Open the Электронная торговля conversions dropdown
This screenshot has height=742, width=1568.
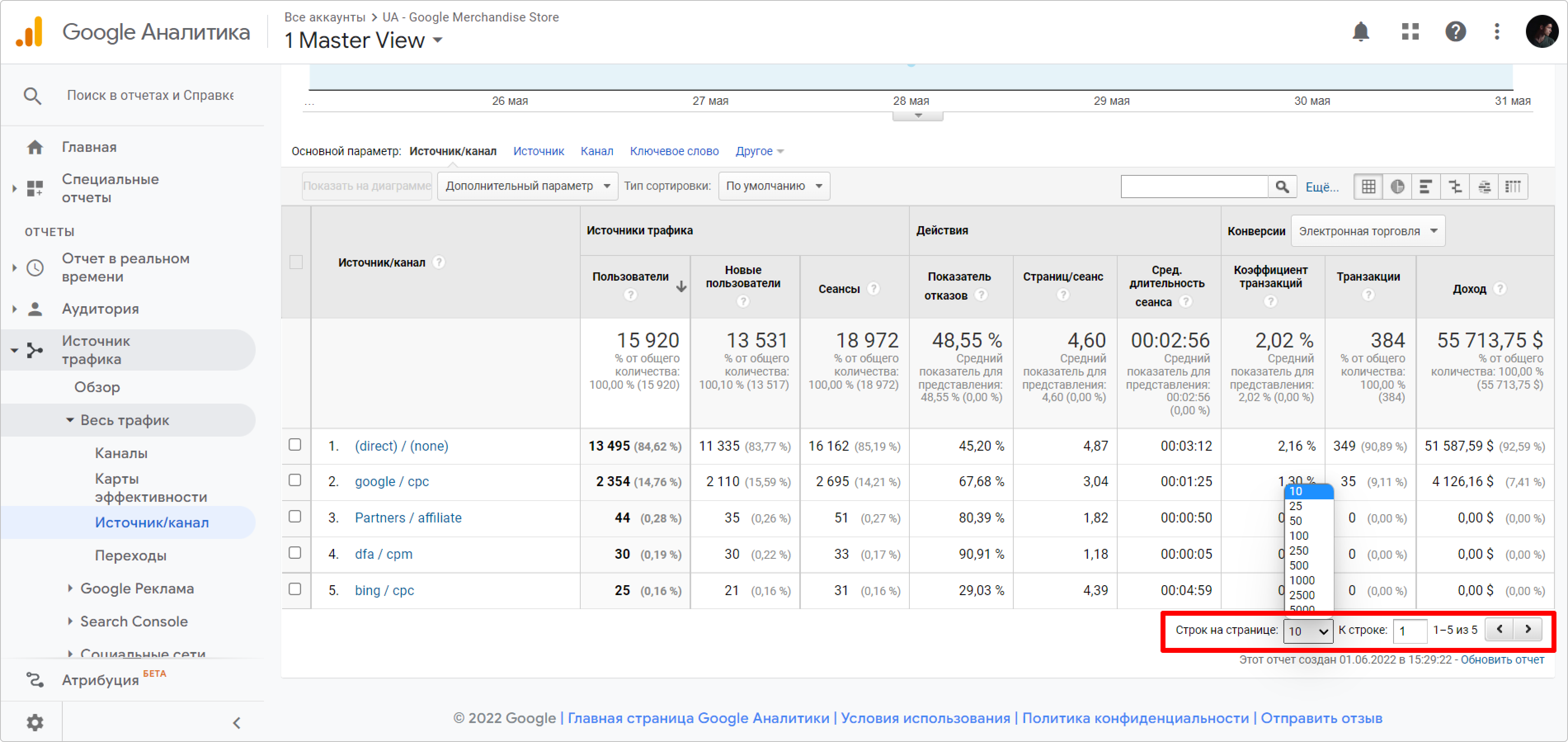click(x=1367, y=231)
